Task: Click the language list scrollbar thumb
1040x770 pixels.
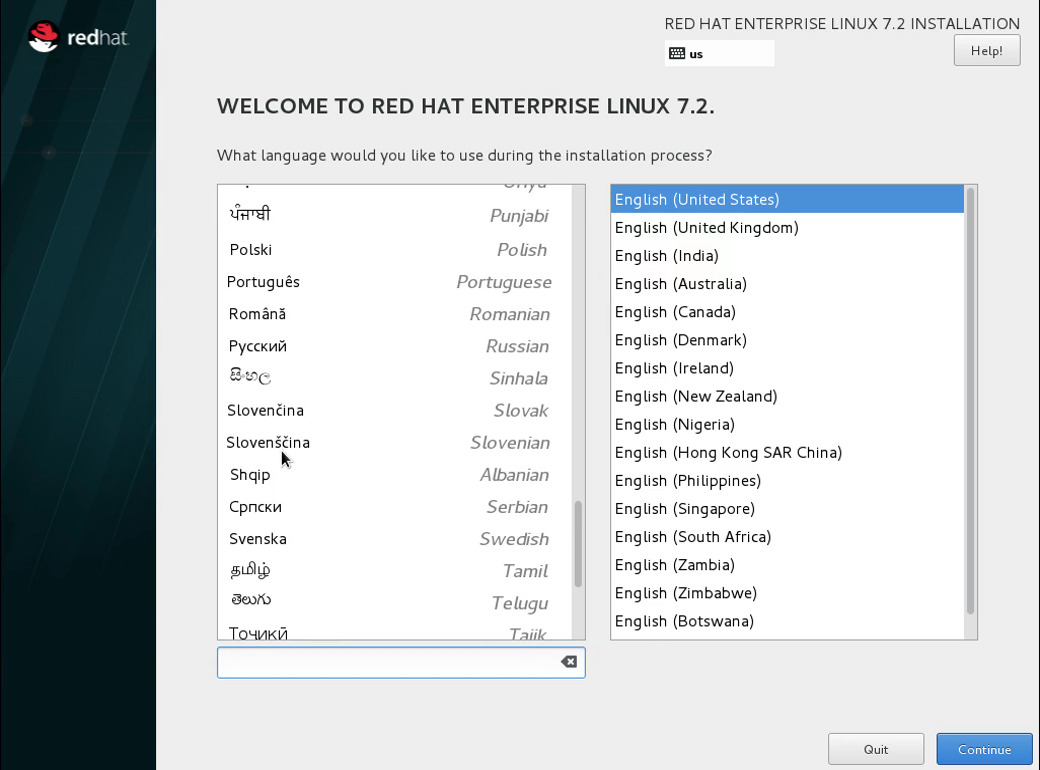Action: [x=578, y=544]
